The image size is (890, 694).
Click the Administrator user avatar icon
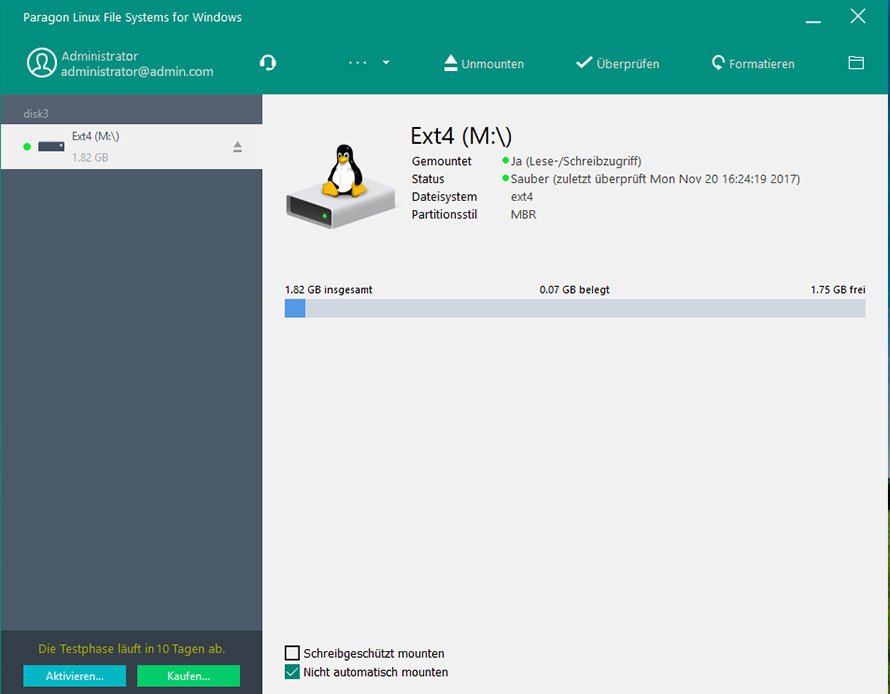point(41,64)
